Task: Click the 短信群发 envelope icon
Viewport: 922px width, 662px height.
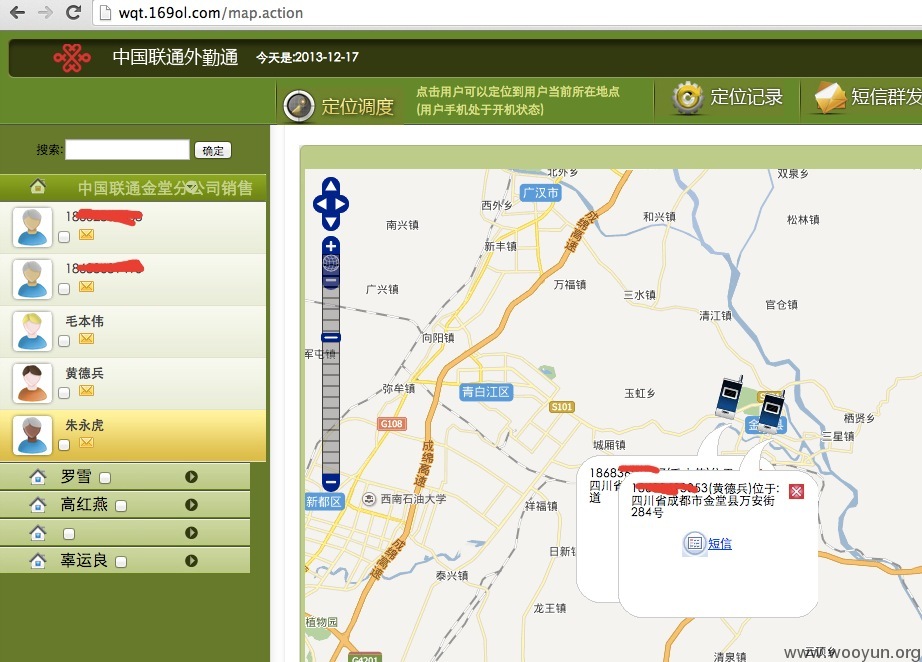Action: [x=830, y=98]
